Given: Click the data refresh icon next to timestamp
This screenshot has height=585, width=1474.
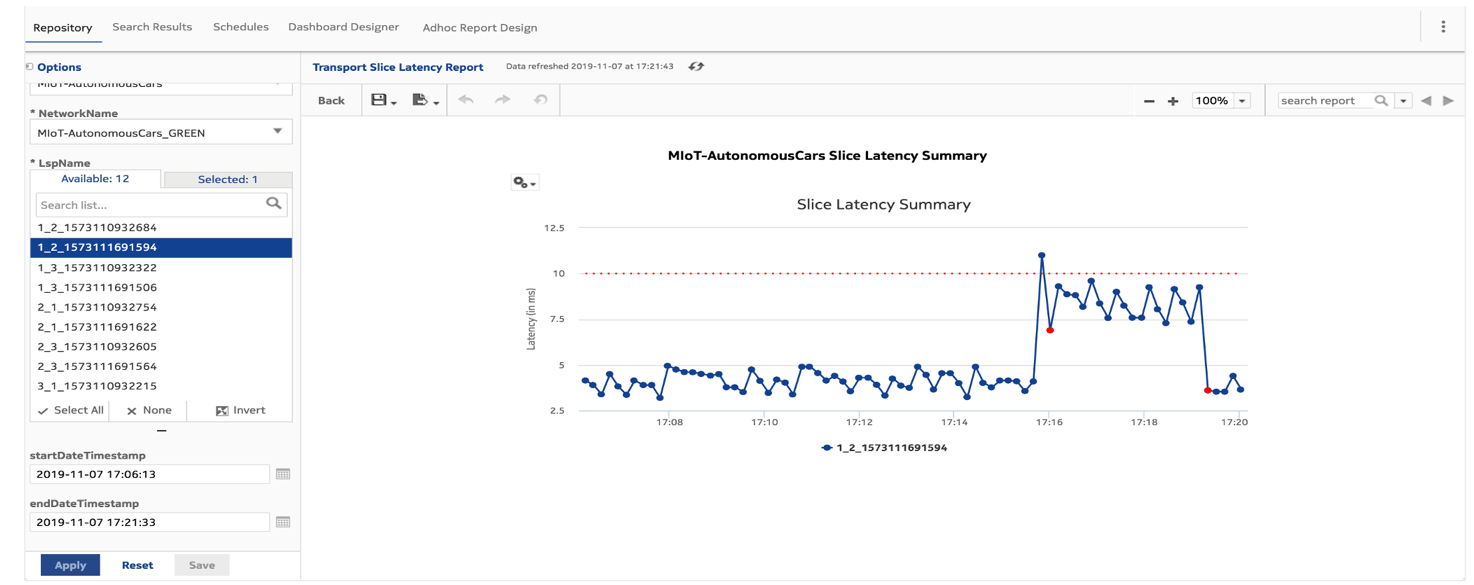Looking at the screenshot, I should click(696, 65).
